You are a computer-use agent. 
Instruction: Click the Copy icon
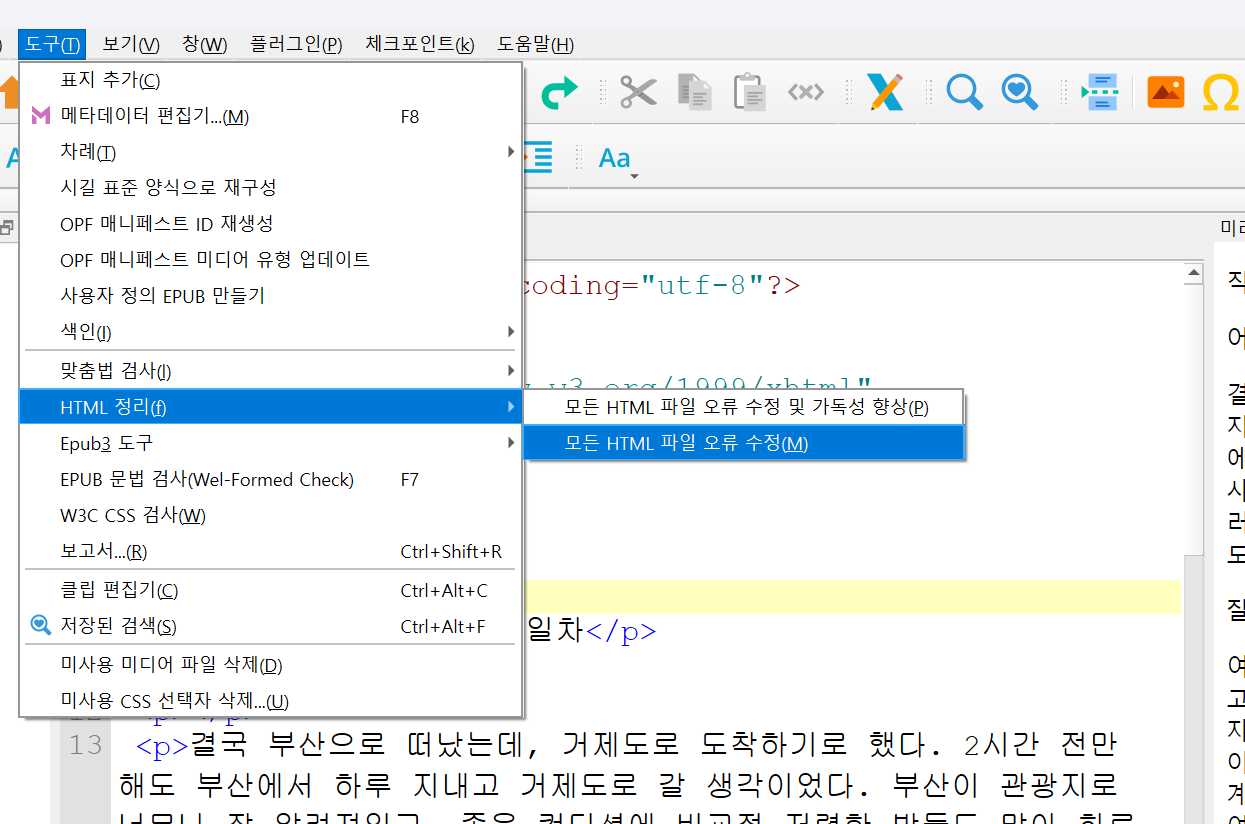[x=694, y=91]
